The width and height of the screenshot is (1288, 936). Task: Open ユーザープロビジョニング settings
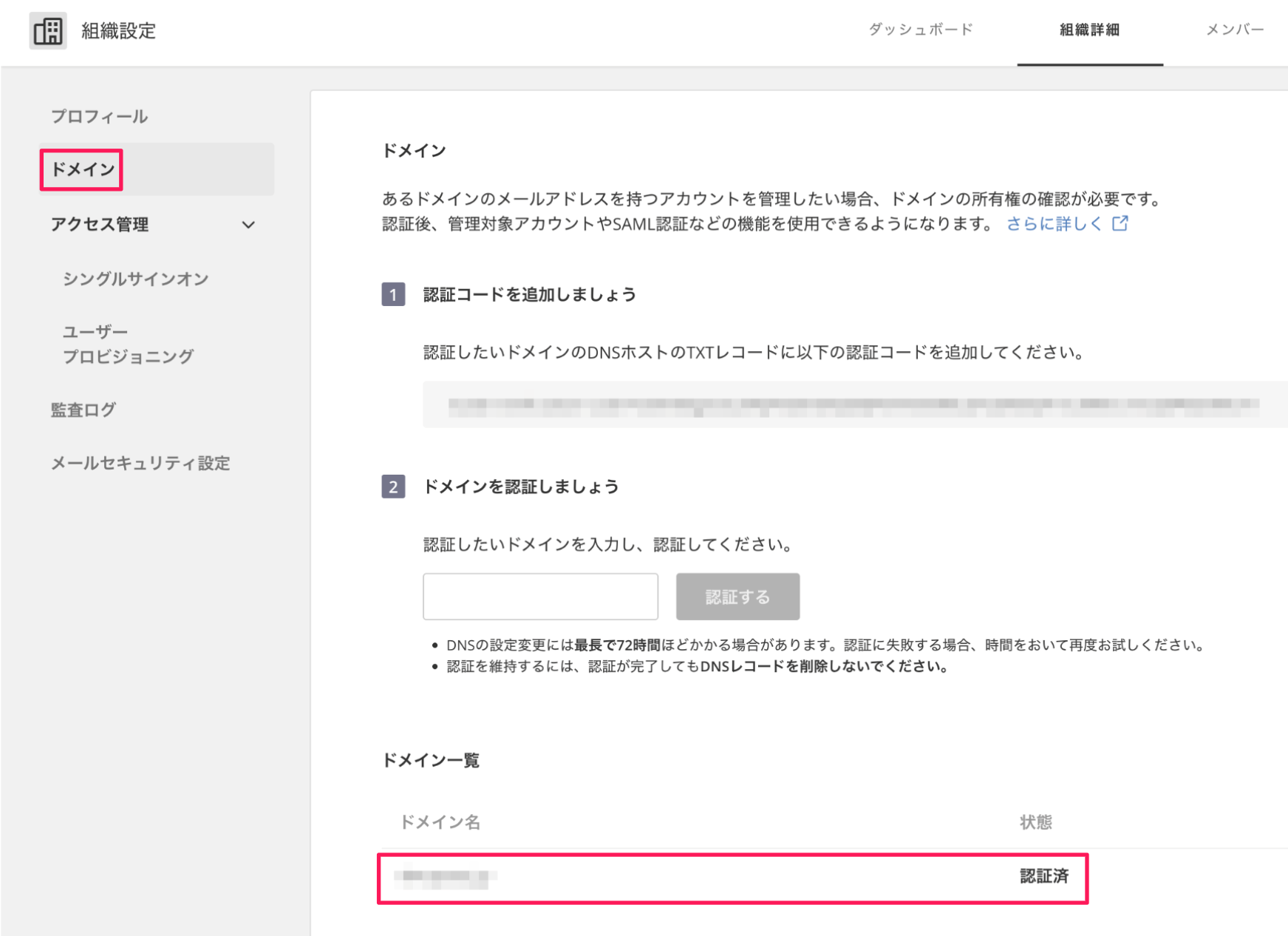tap(128, 344)
